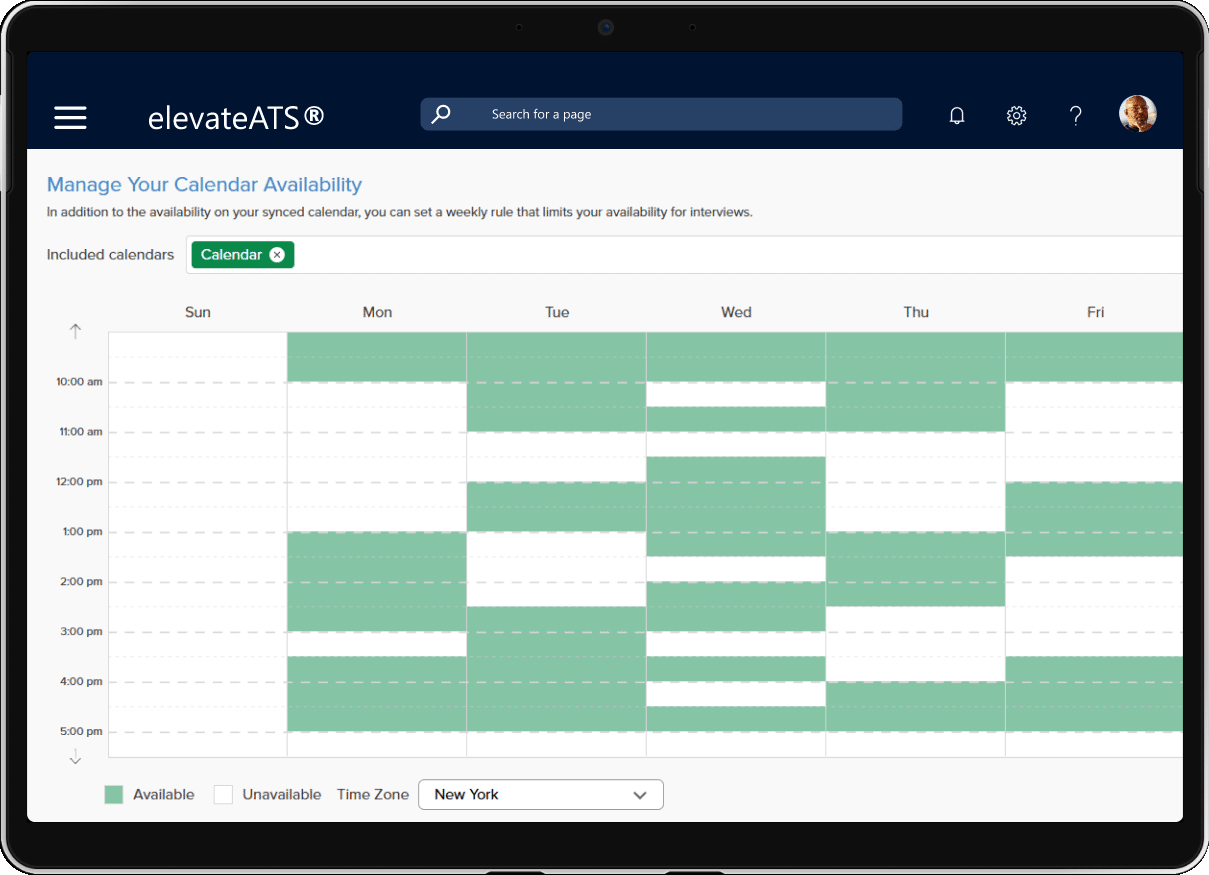Expand time zone list via chevron arrow
The width and height of the screenshot is (1209, 875).
tap(640, 795)
